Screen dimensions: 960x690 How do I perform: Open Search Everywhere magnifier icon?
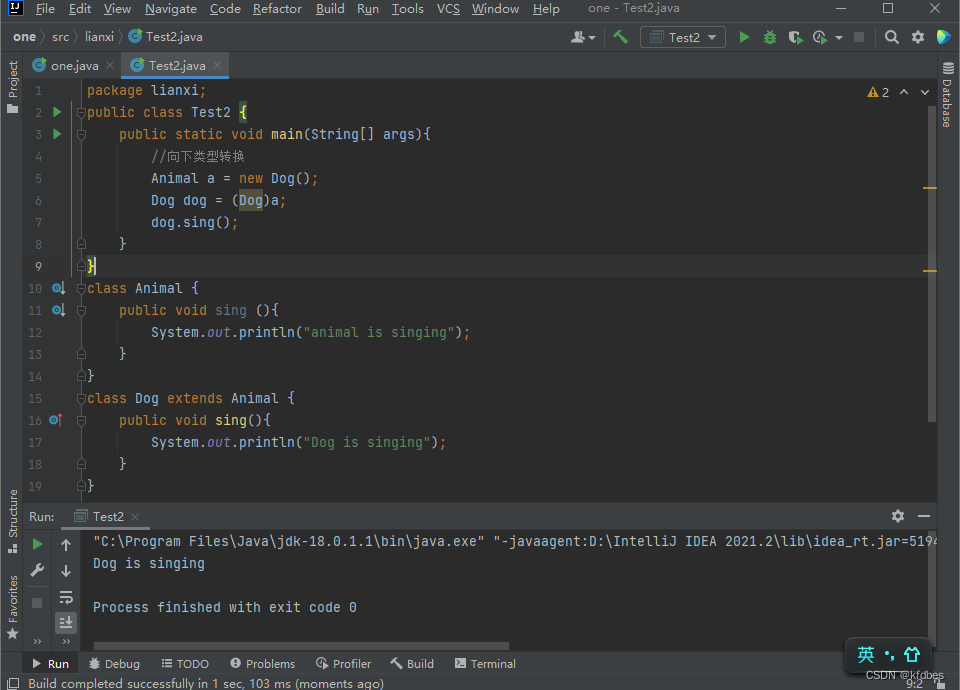(892, 37)
